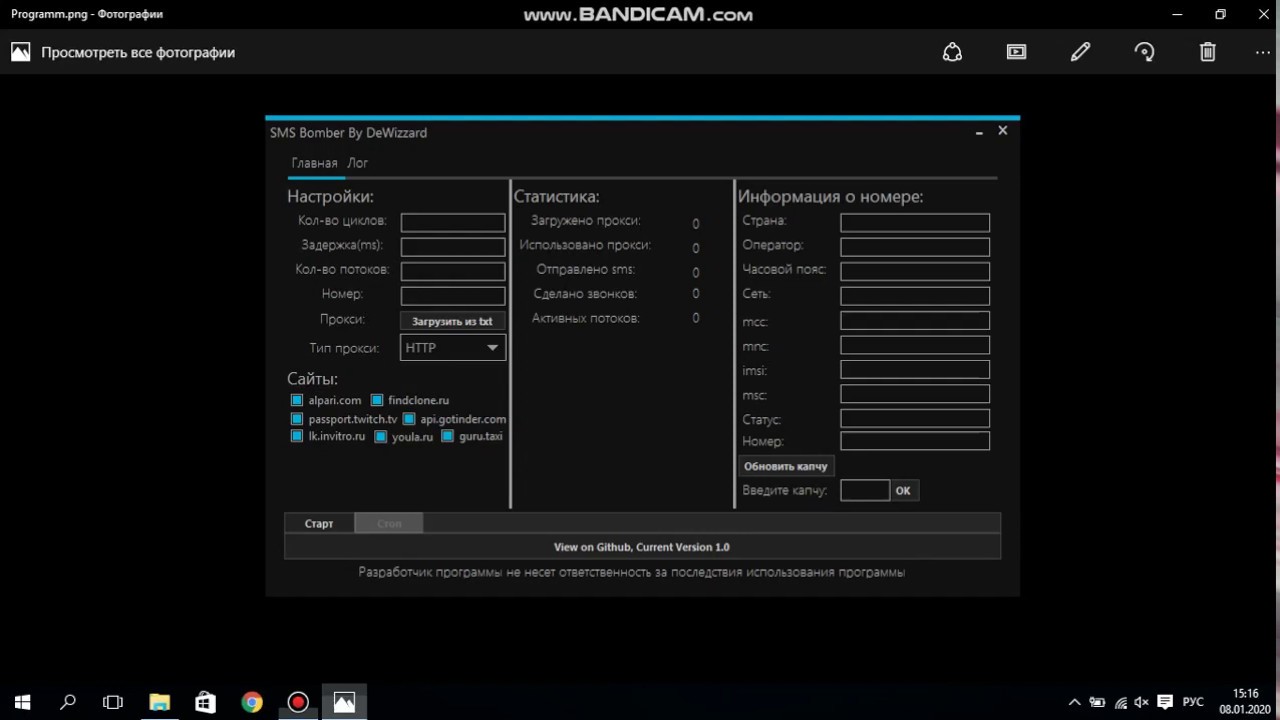Switch to the Лог tab

coord(358,163)
